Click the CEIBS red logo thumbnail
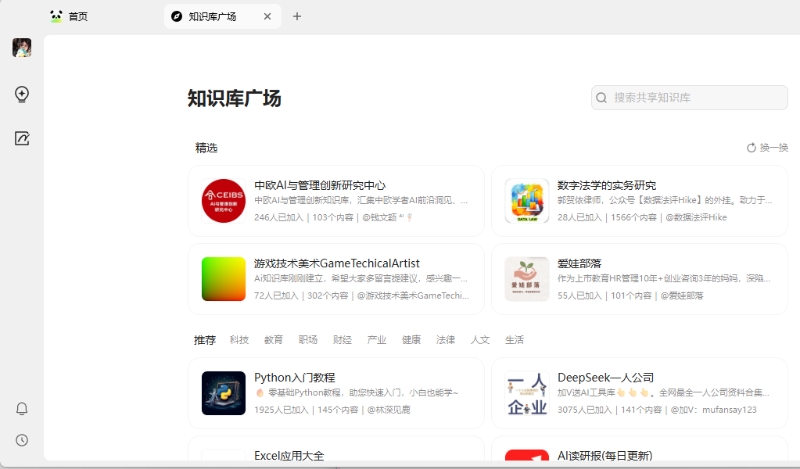The width and height of the screenshot is (800, 469). [223, 201]
